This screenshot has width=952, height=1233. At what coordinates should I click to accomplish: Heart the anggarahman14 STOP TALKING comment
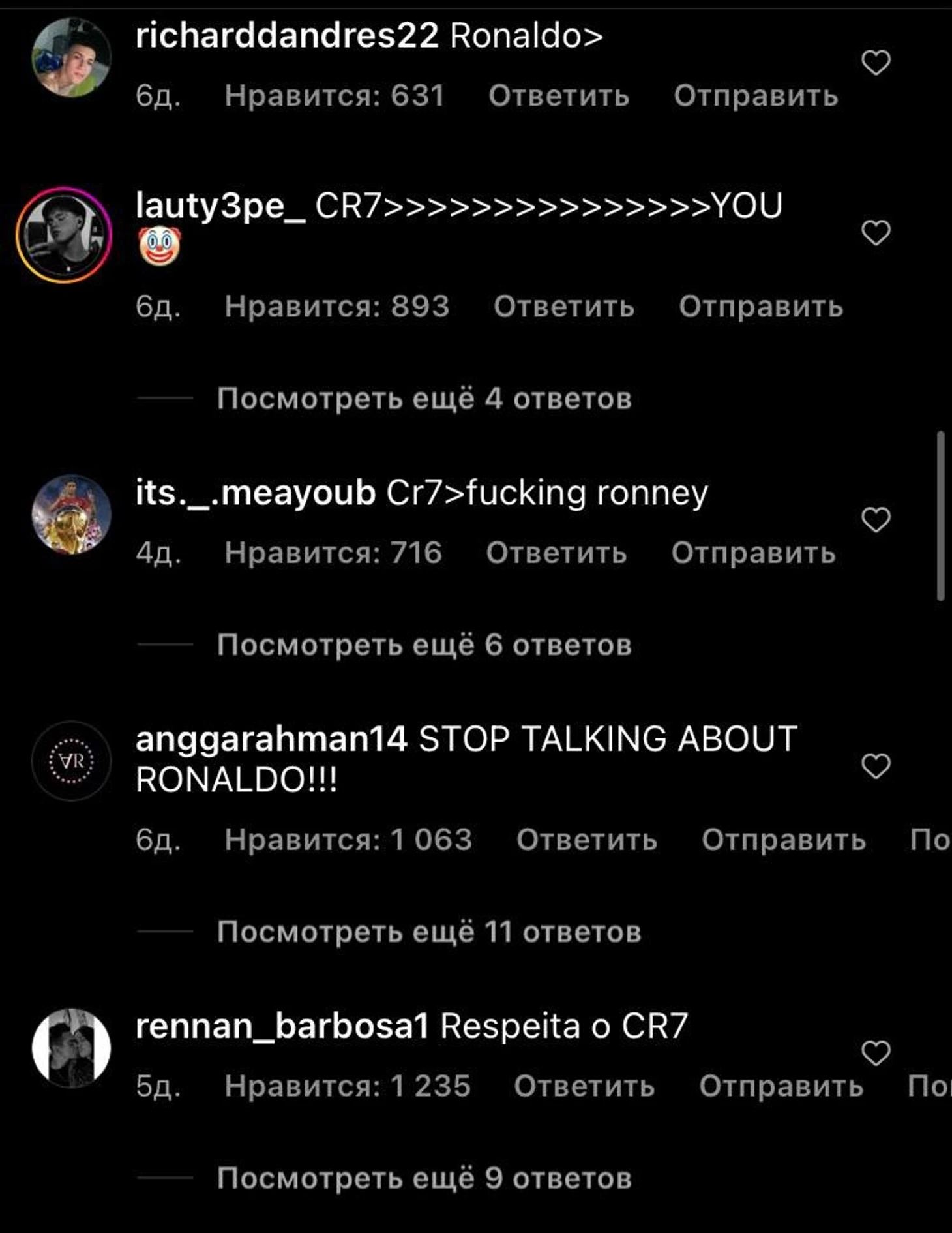pos(876,765)
